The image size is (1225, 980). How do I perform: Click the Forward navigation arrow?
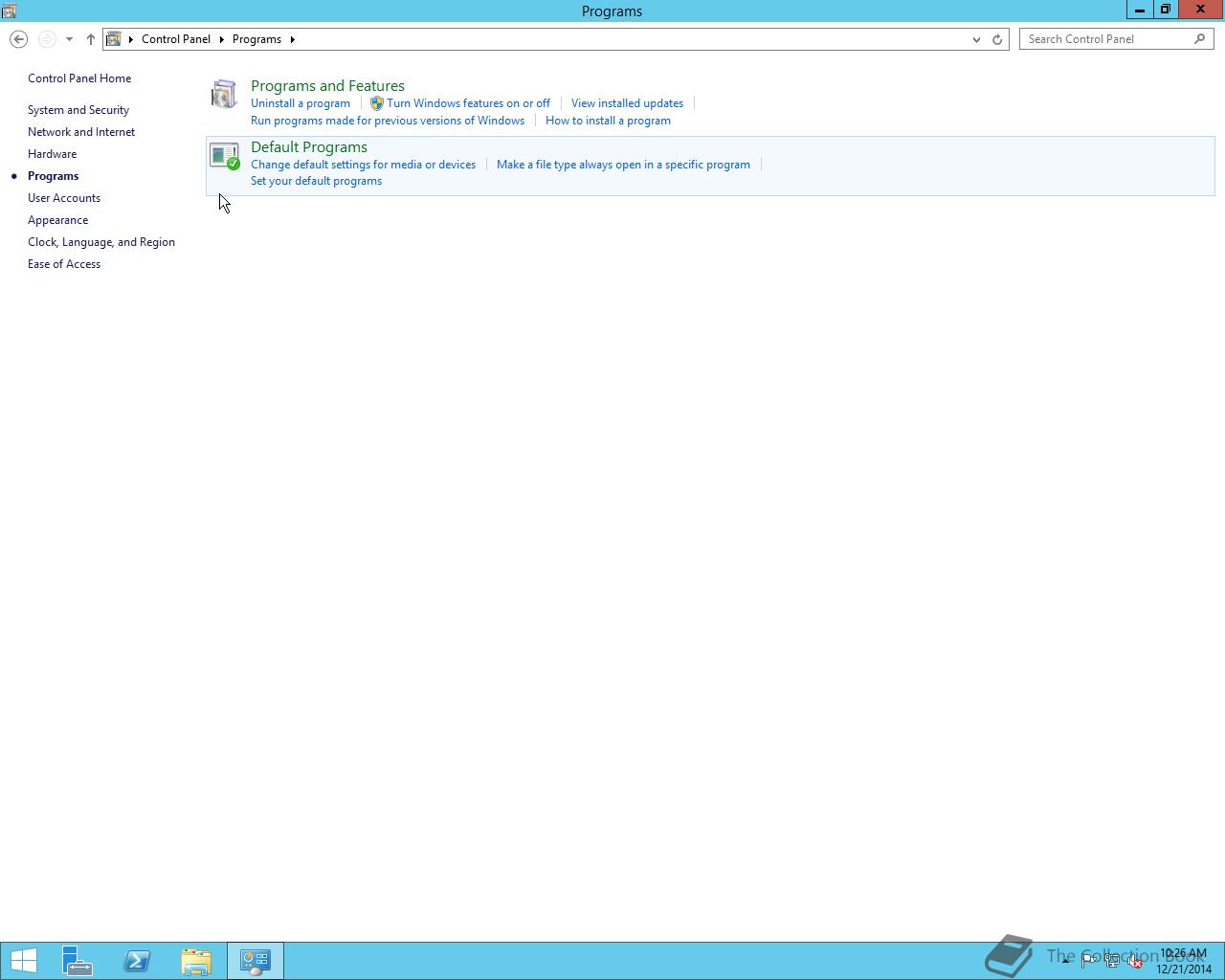pos(46,39)
